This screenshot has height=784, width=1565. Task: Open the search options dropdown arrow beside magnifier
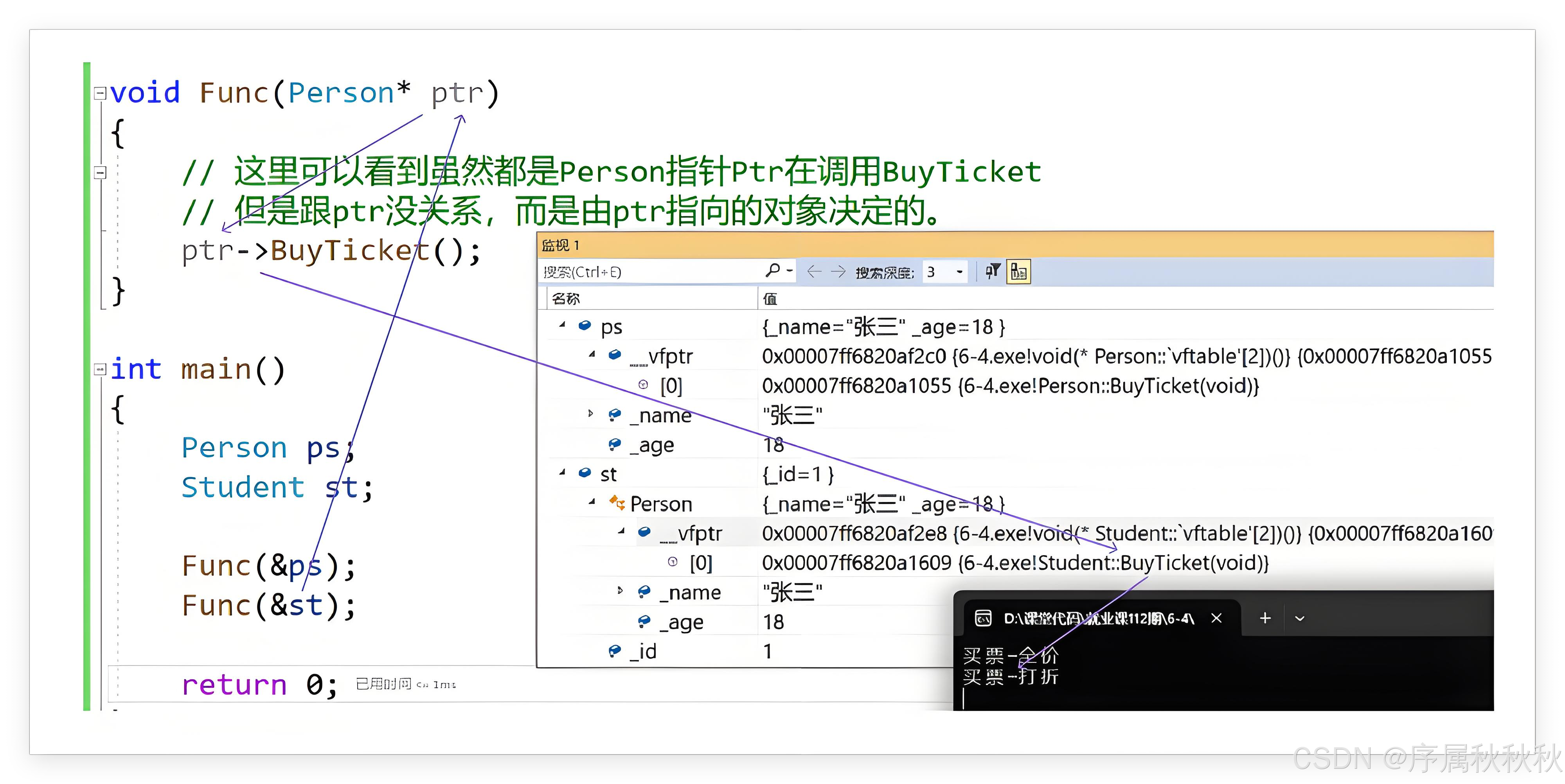[790, 271]
